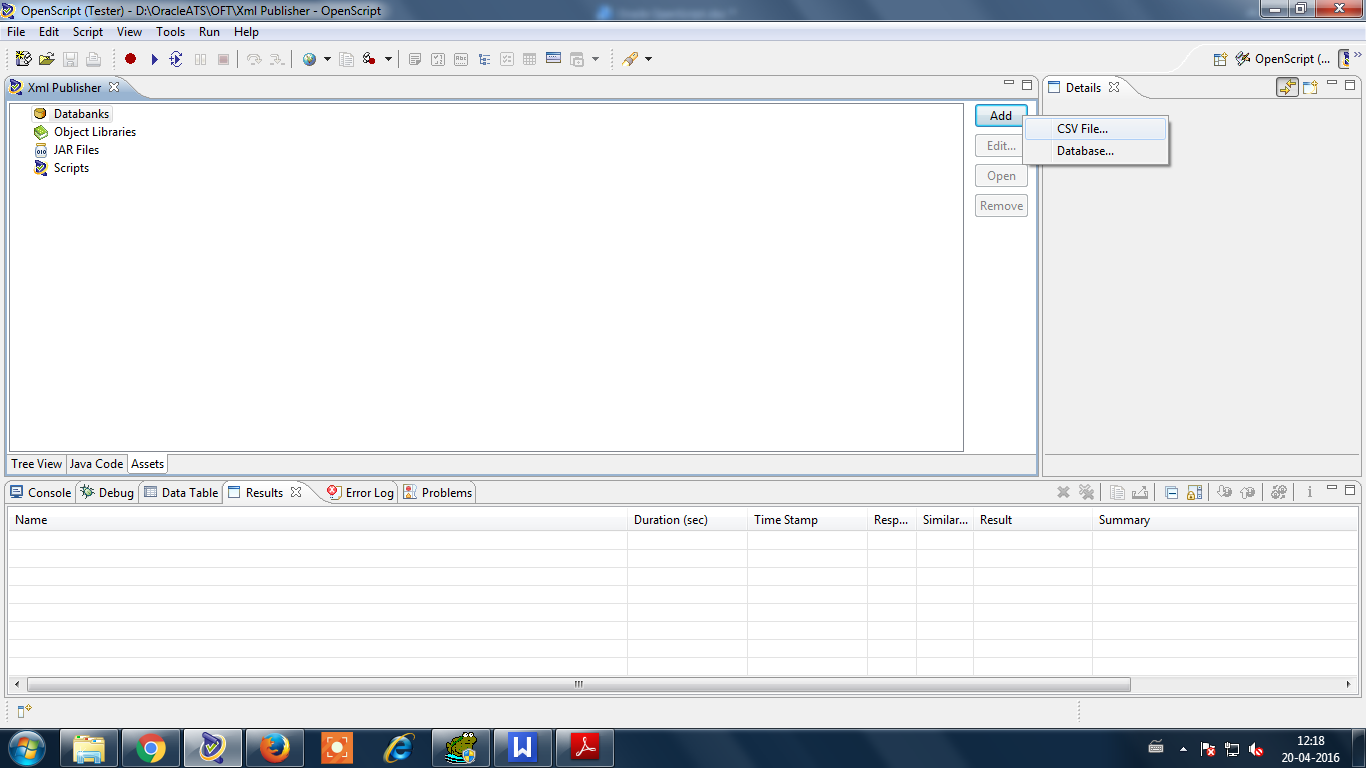
Task: Open the dropdown arrow beside the globe icon
Action: [327, 59]
